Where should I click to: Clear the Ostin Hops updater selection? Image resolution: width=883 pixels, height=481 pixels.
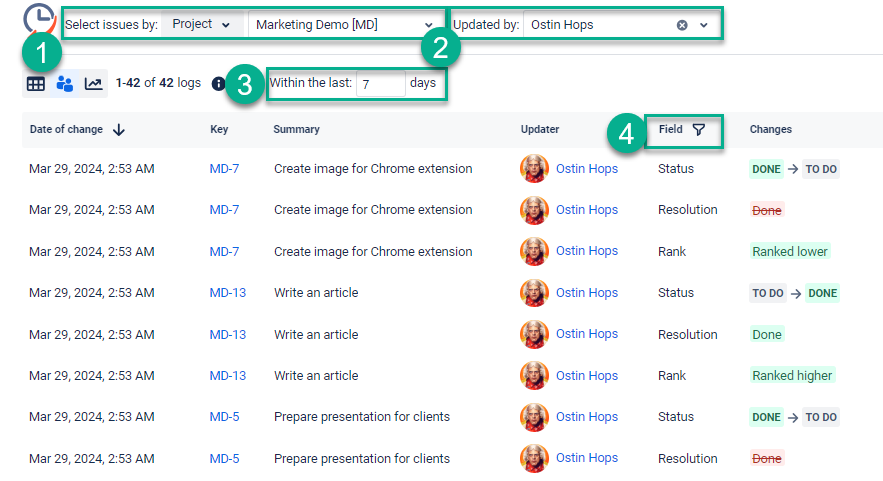click(x=682, y=25)
